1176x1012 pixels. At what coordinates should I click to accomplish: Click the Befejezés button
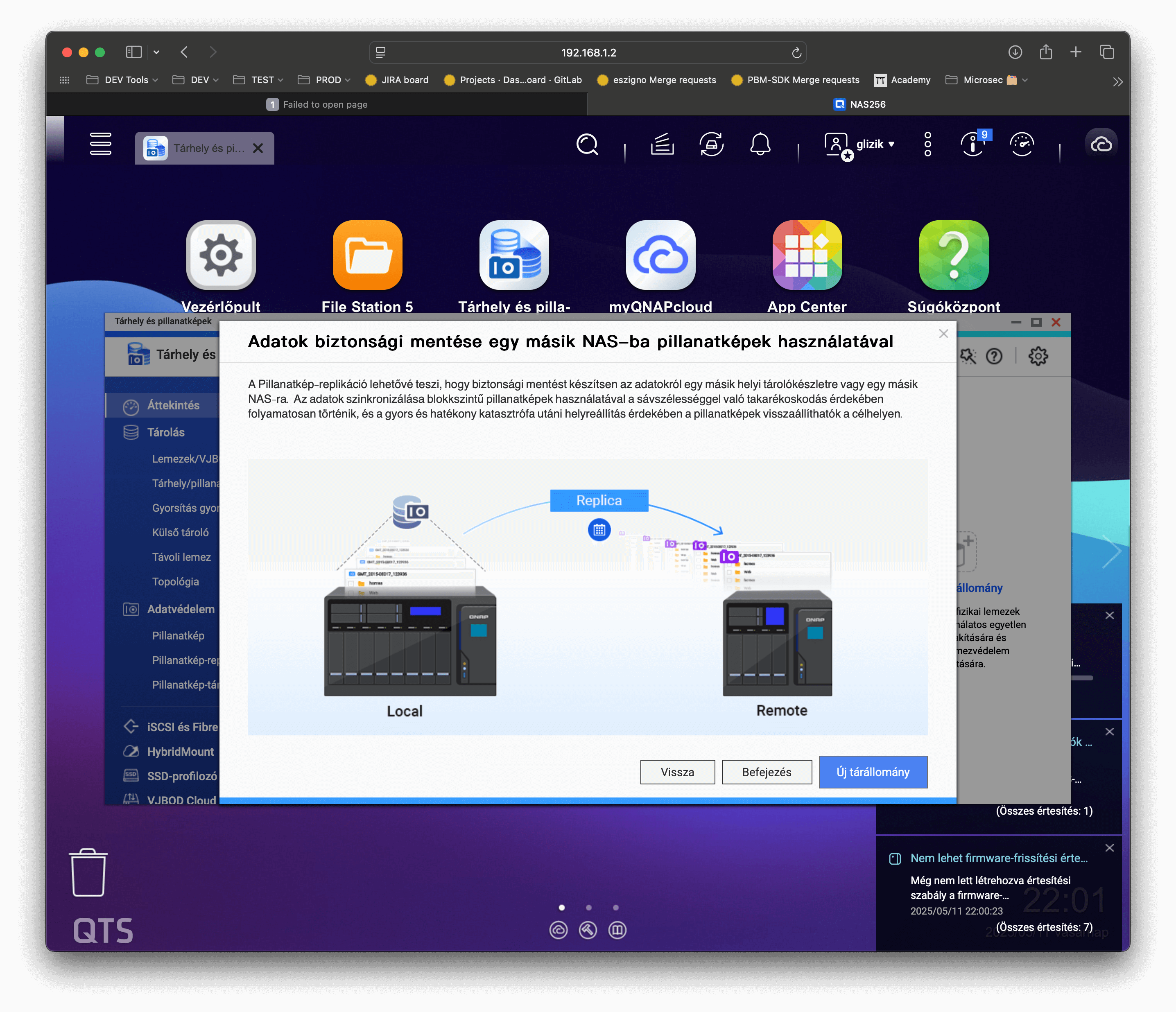[x=766, y=772]
